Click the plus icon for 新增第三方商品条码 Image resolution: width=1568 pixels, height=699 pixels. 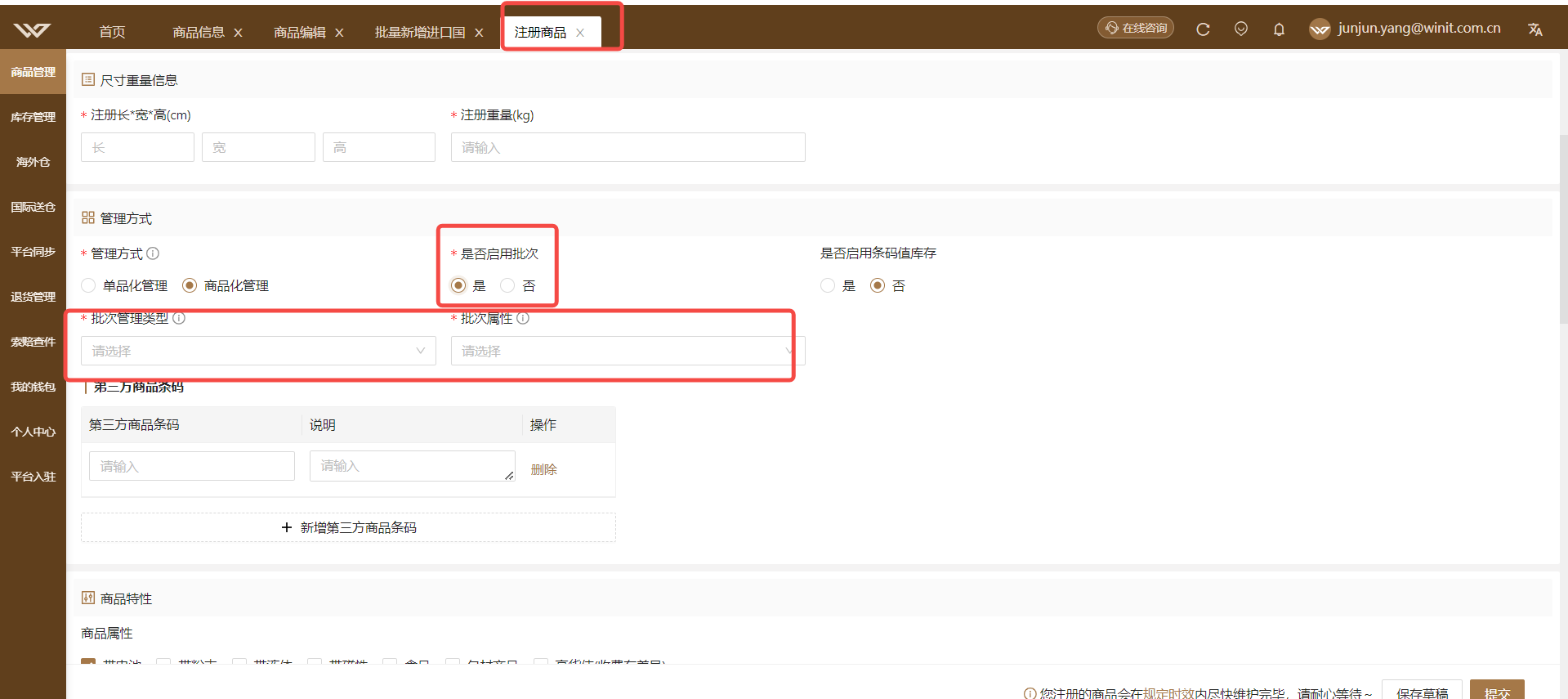click(x=287, y=527)
